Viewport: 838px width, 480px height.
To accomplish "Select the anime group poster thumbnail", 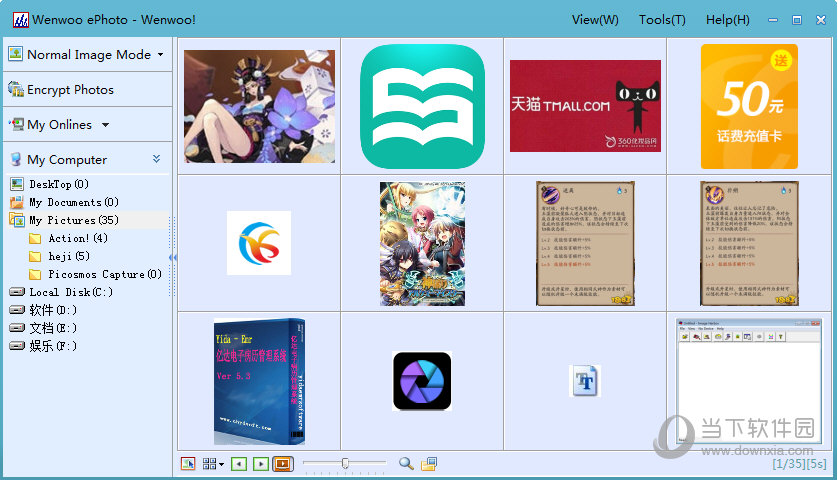I will (x=422, y=244).
